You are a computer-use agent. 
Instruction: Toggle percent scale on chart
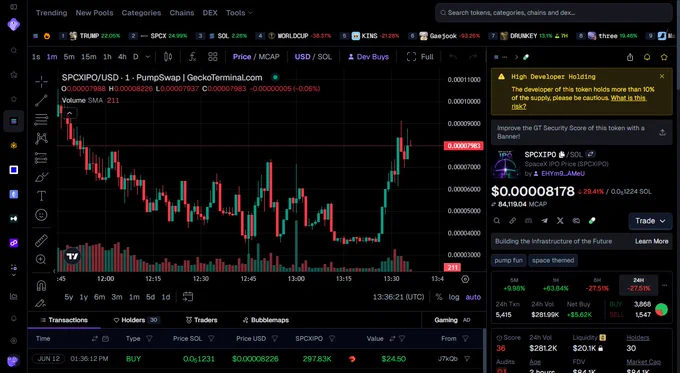(x=439, y=297)
